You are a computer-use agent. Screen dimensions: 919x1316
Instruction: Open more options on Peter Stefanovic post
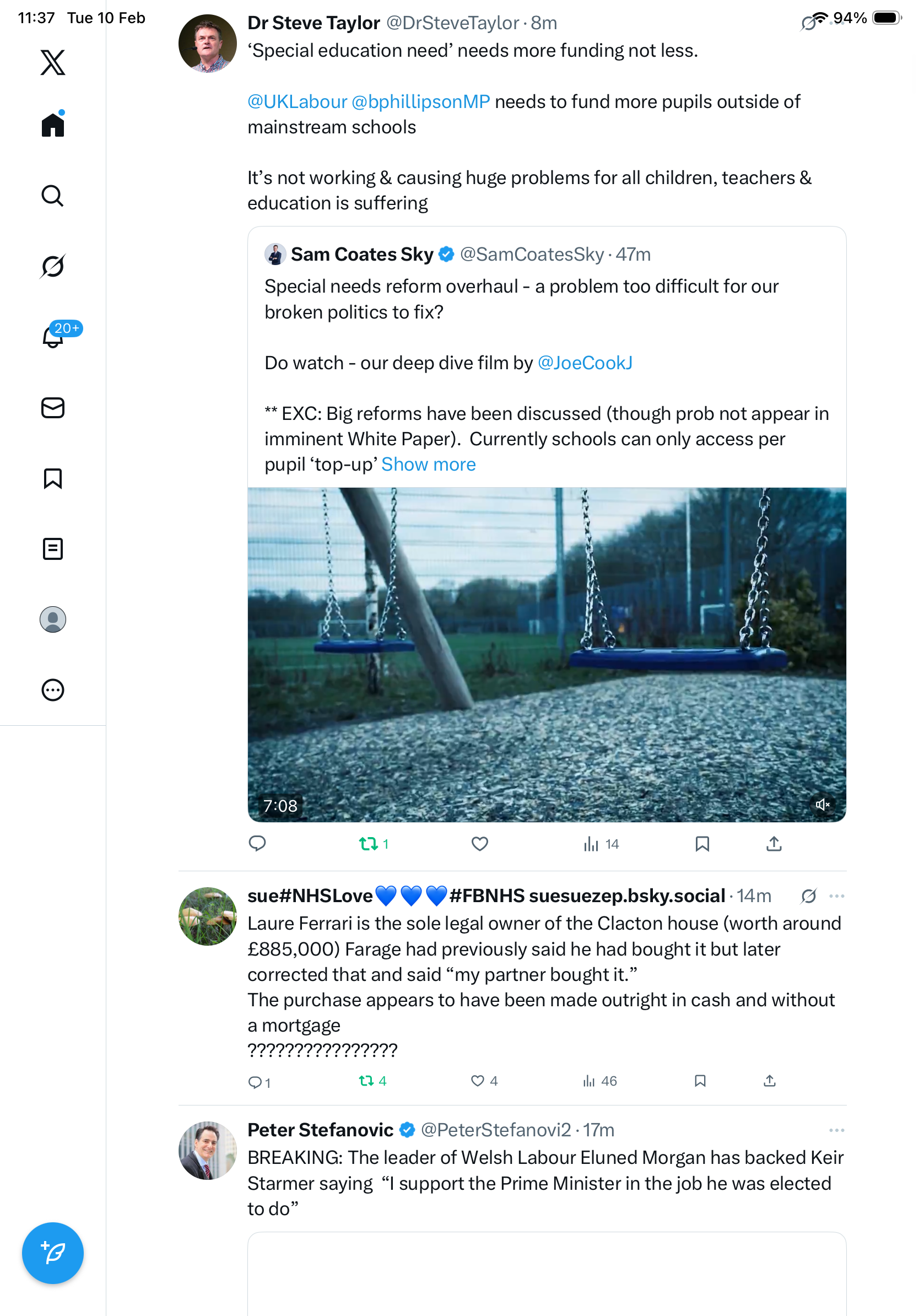[x=836, y=1130]
